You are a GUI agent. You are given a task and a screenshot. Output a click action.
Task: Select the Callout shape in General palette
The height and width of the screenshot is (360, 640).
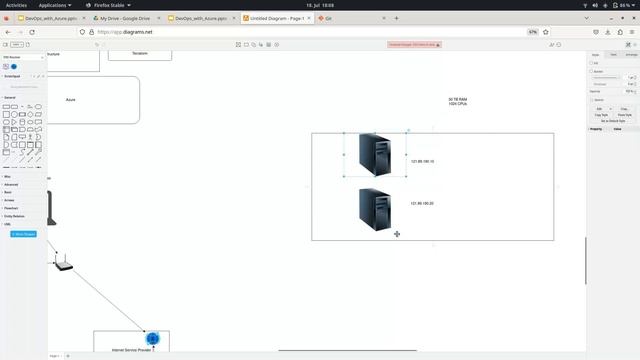click(22, 137)
